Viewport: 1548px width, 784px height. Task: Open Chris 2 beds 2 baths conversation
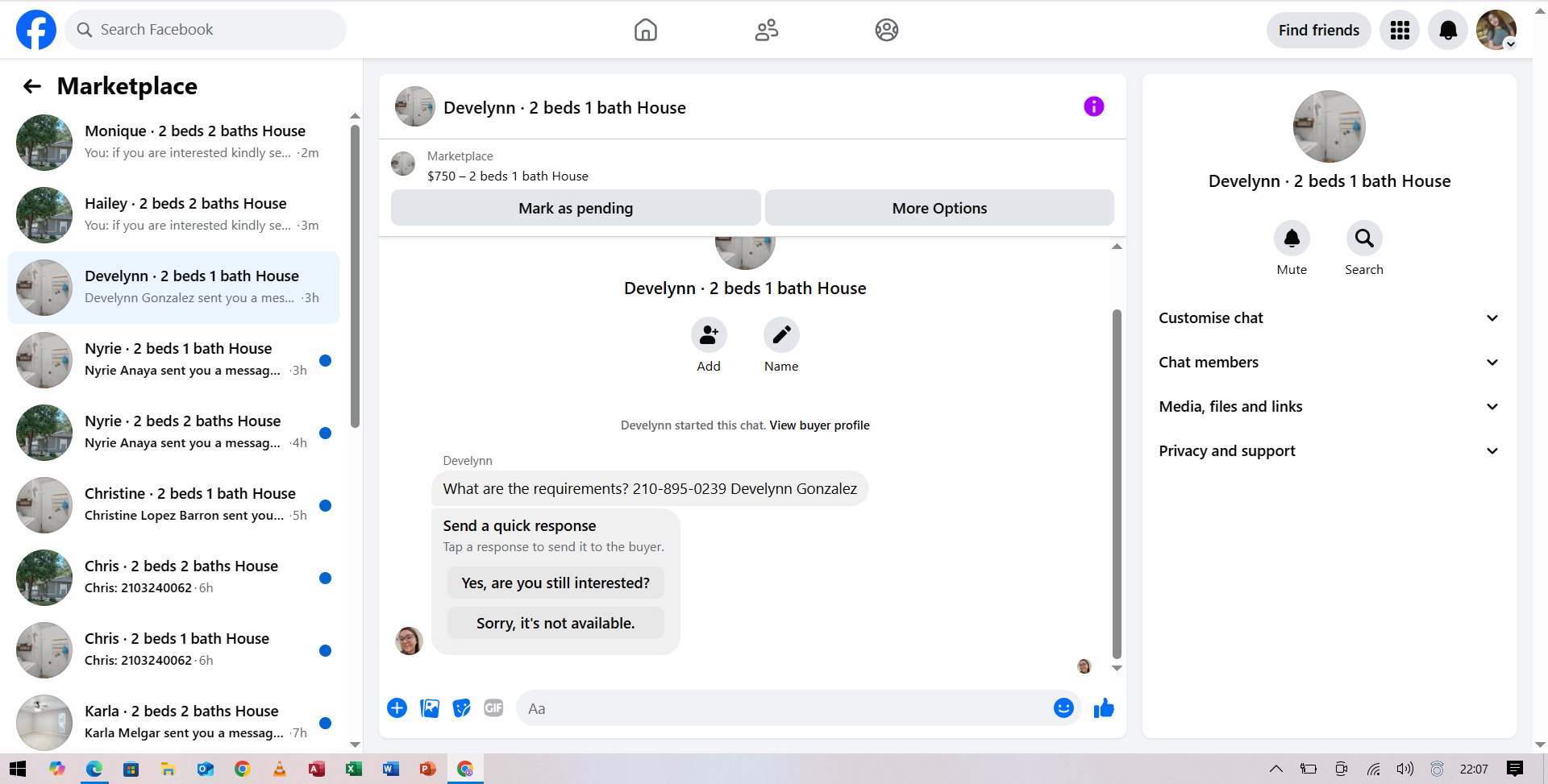(x=173, y=578)
